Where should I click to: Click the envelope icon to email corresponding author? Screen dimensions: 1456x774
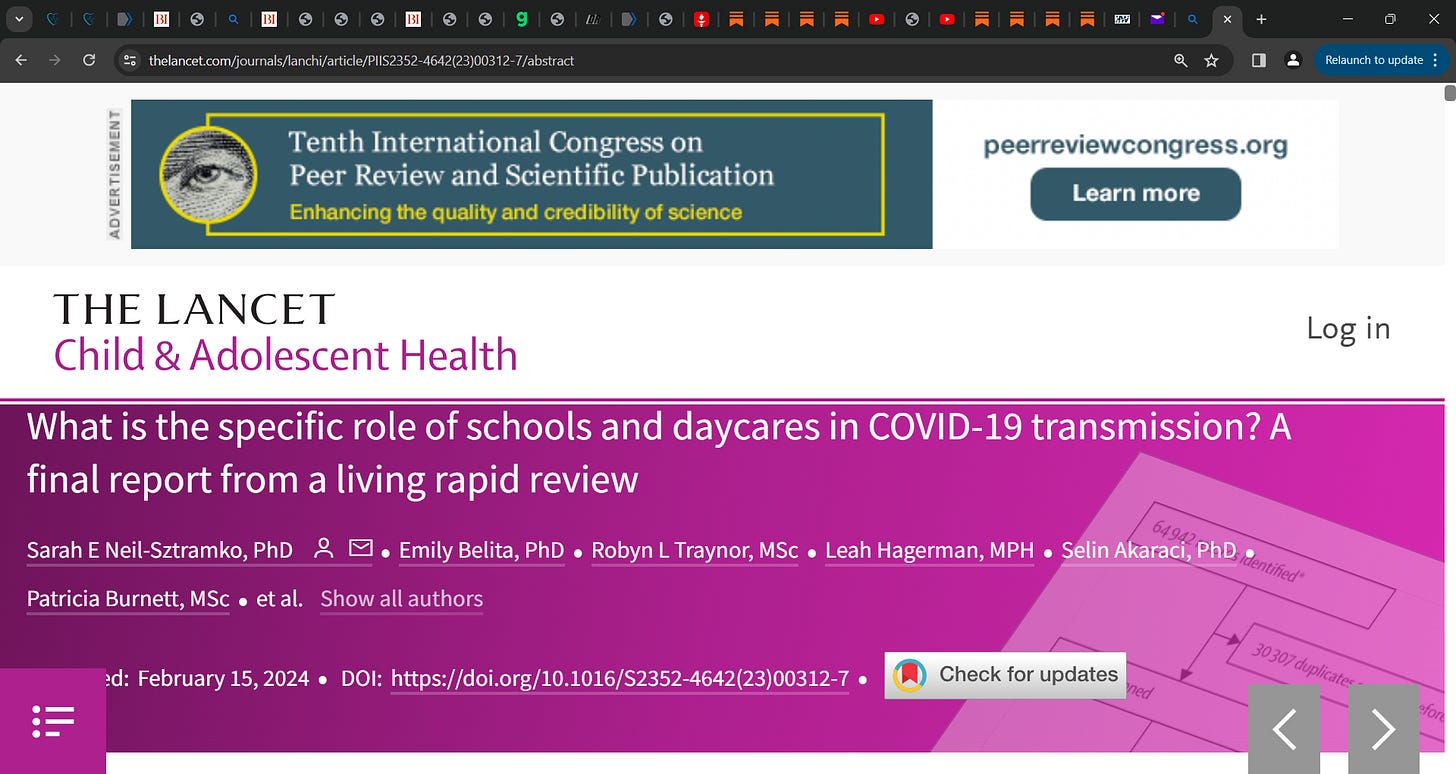pyautogui.click(x=360, y=548)
